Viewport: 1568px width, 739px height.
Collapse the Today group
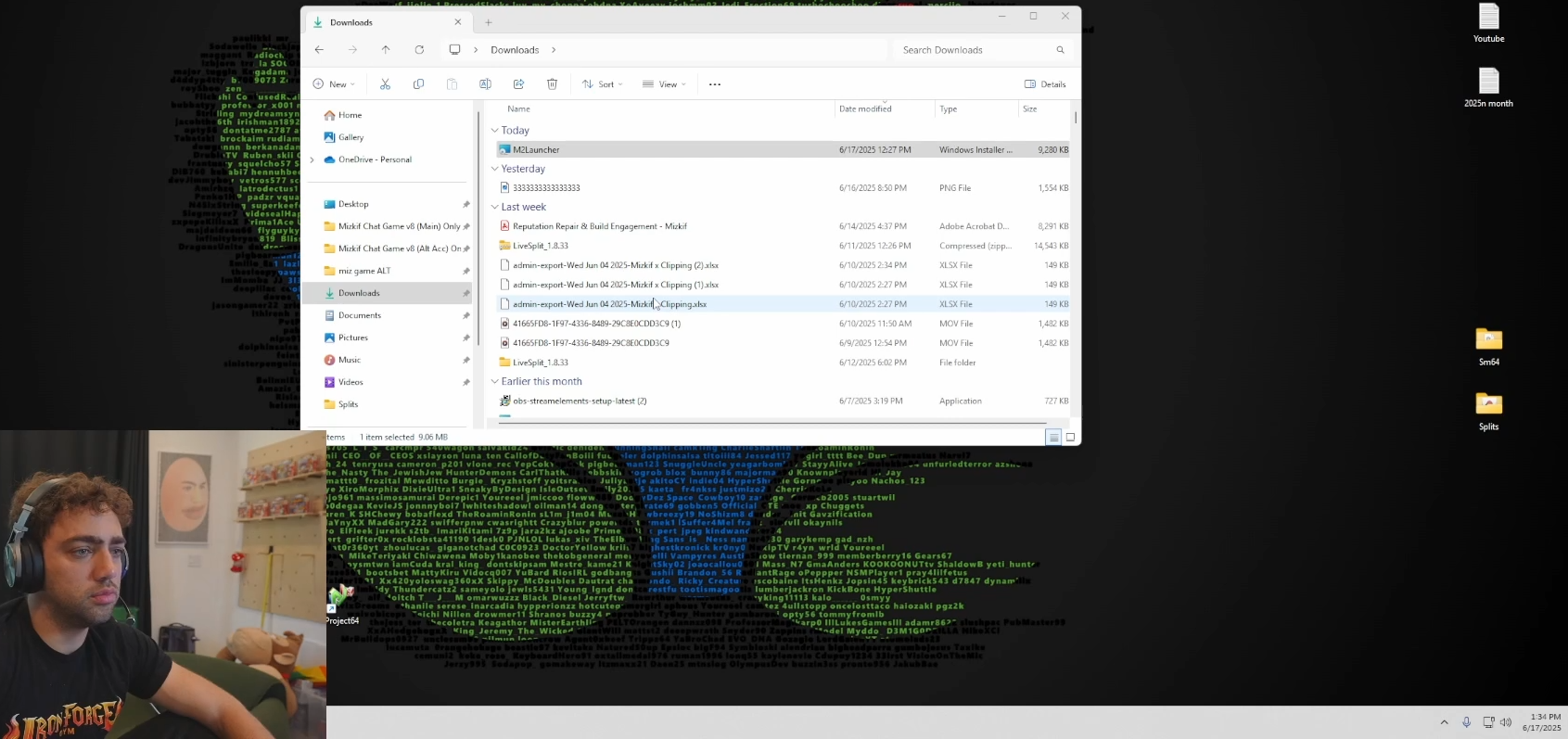[494, 131]
